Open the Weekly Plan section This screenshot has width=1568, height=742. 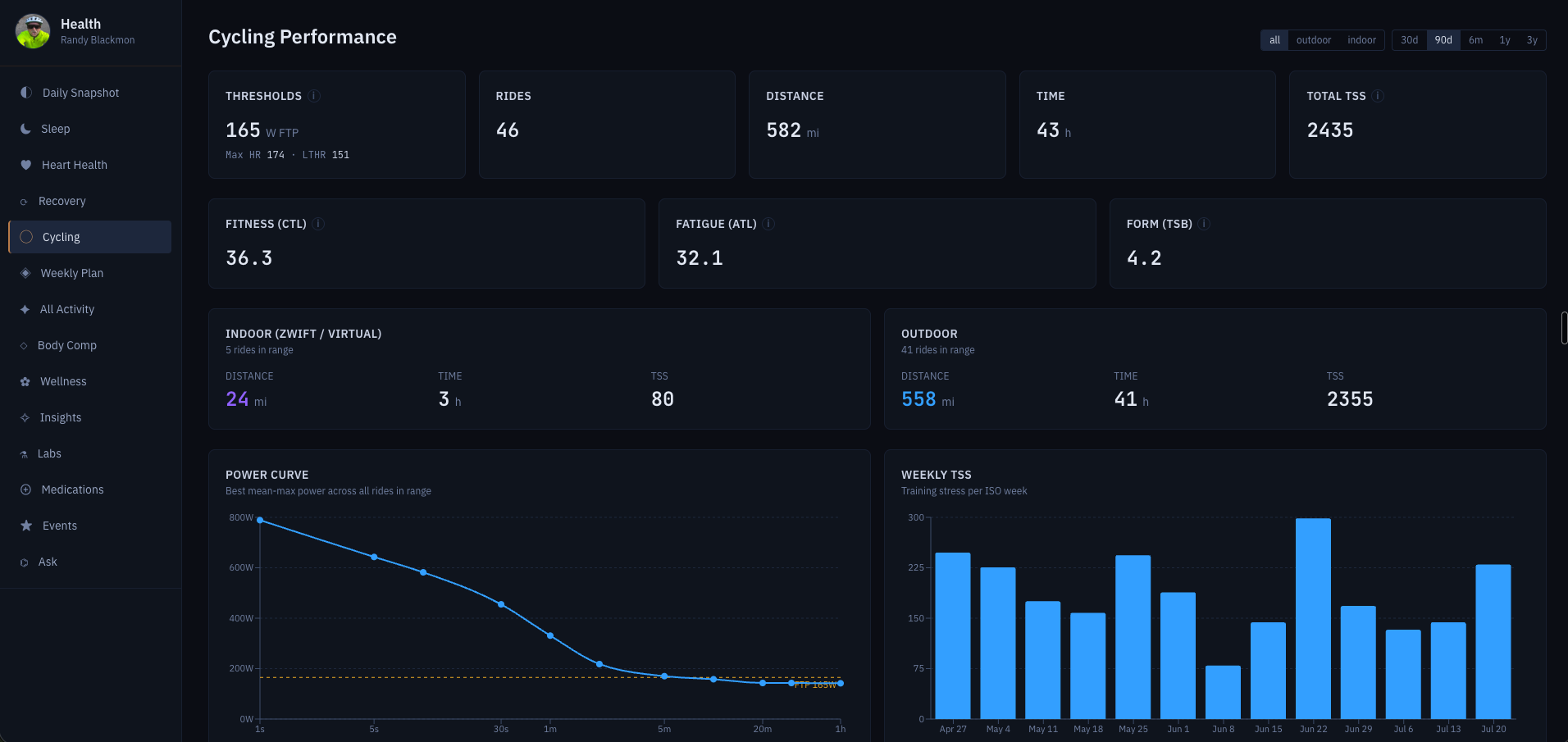click(x=90, y=273)
